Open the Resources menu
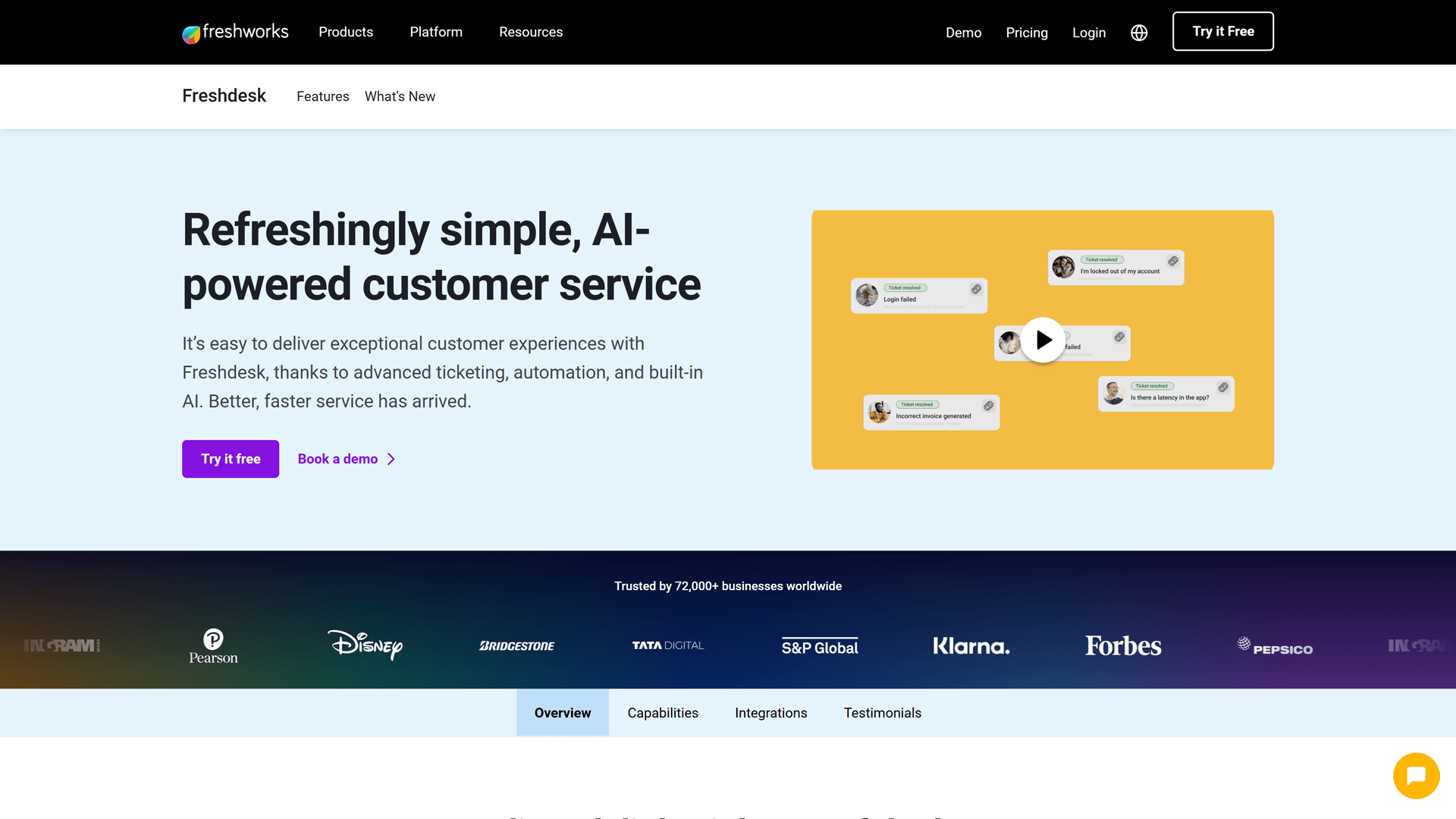Screen dimensions: 1456x819 531,32
